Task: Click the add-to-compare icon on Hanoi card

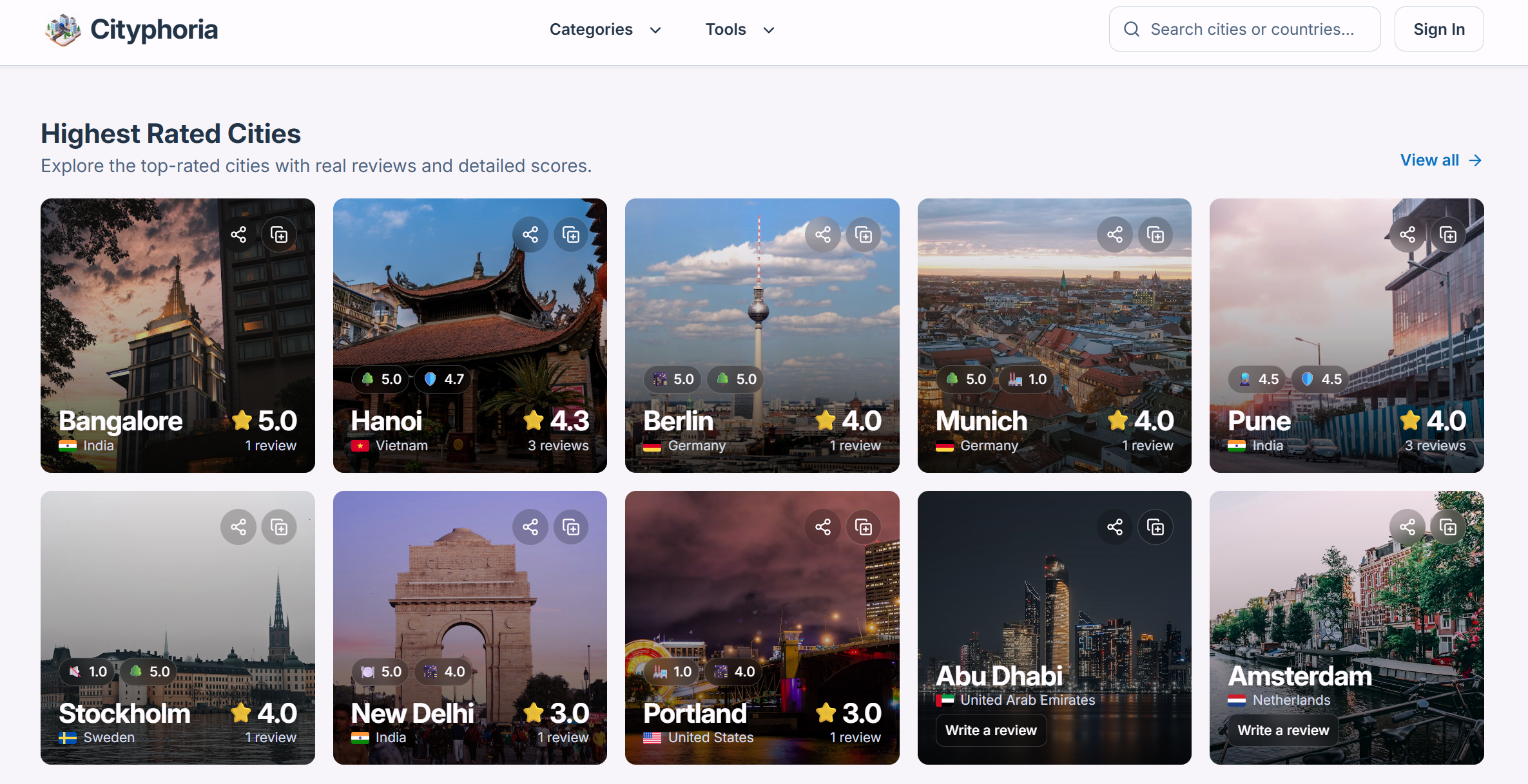Action: click(x=571, y=234)
